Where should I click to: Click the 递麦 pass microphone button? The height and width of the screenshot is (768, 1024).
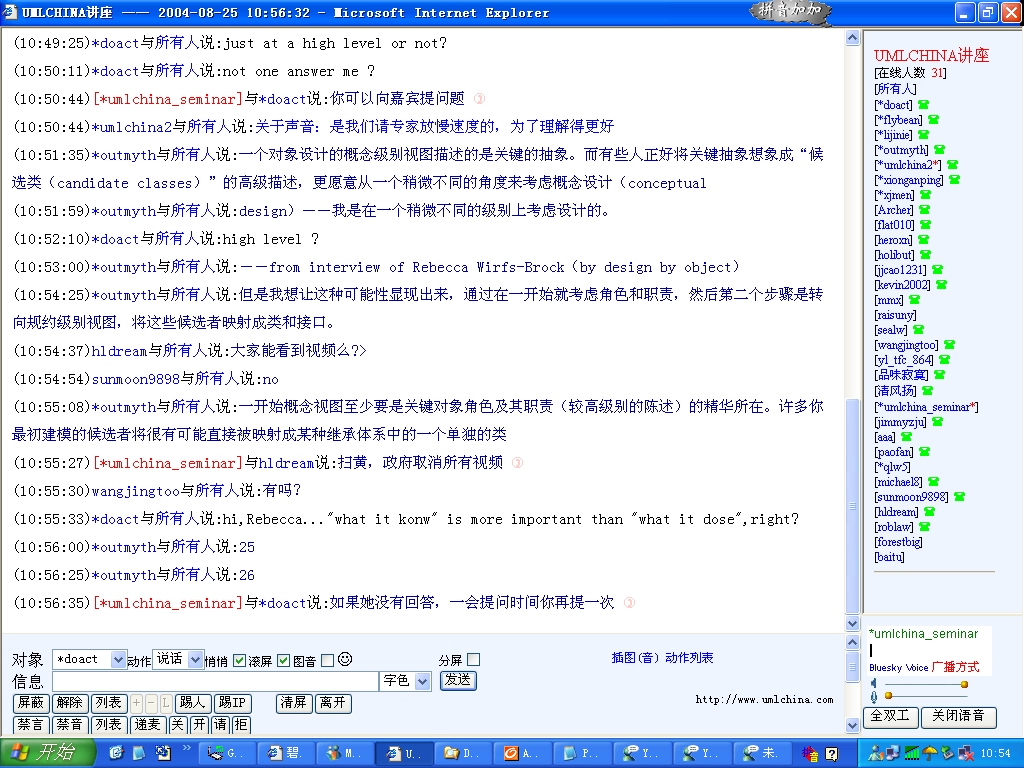(148, 724)
